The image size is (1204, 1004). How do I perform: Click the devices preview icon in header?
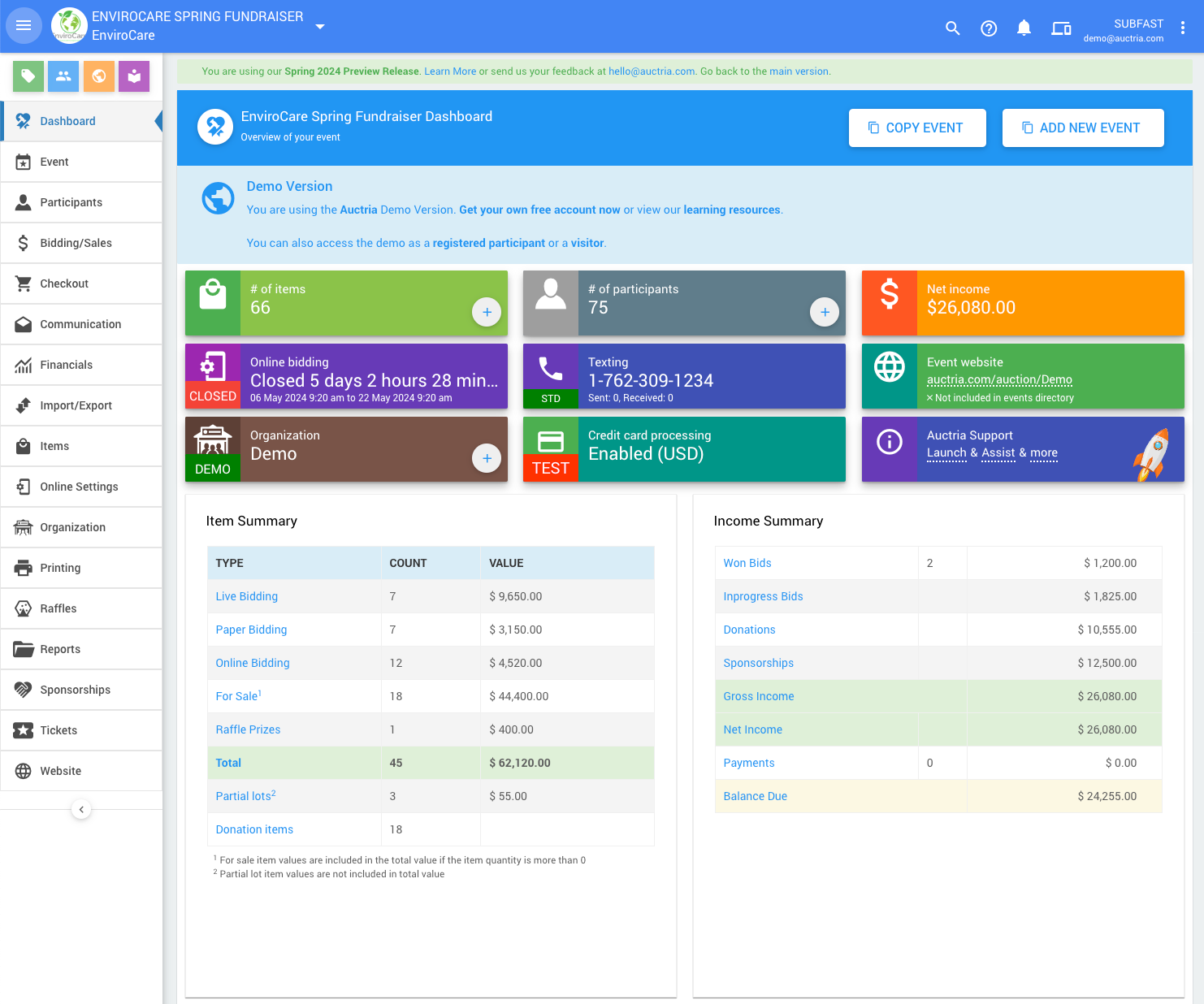pos(1061,28)
